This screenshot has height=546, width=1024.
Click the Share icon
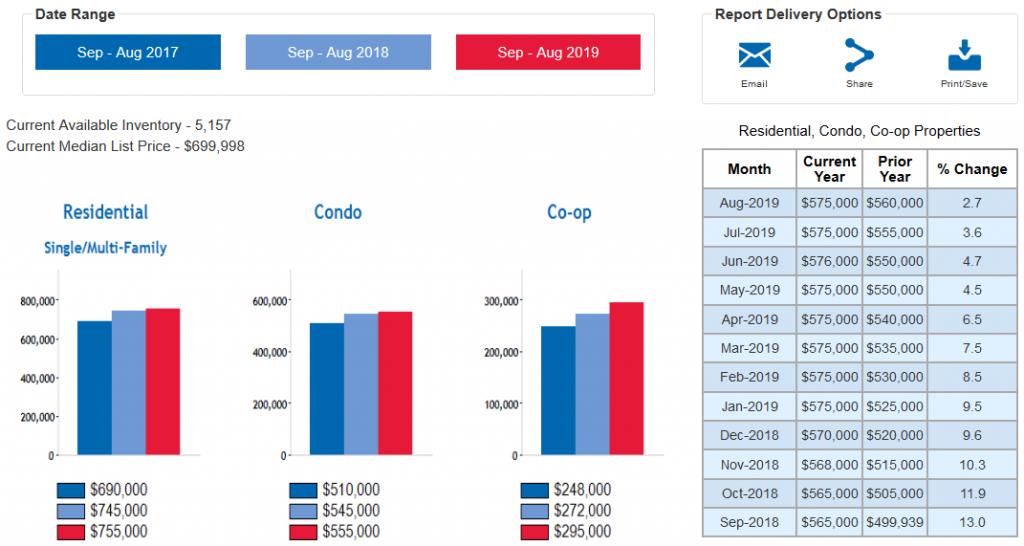pyautogui.click(x=859, y=55)
